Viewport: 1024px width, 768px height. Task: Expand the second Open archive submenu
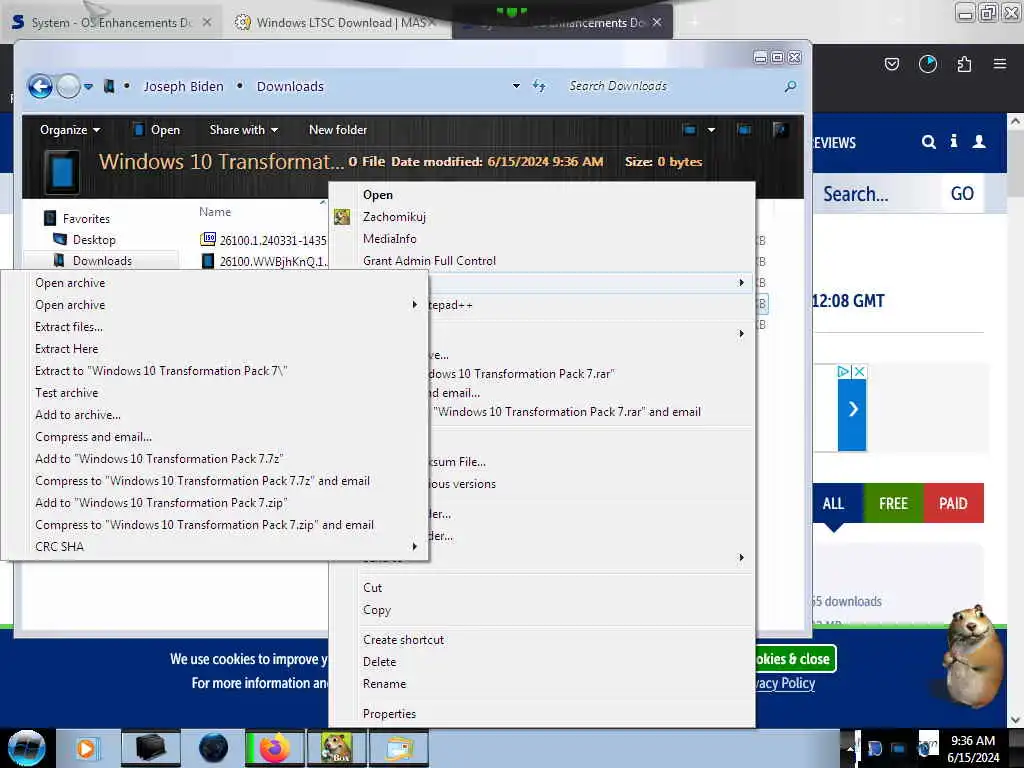214,305
